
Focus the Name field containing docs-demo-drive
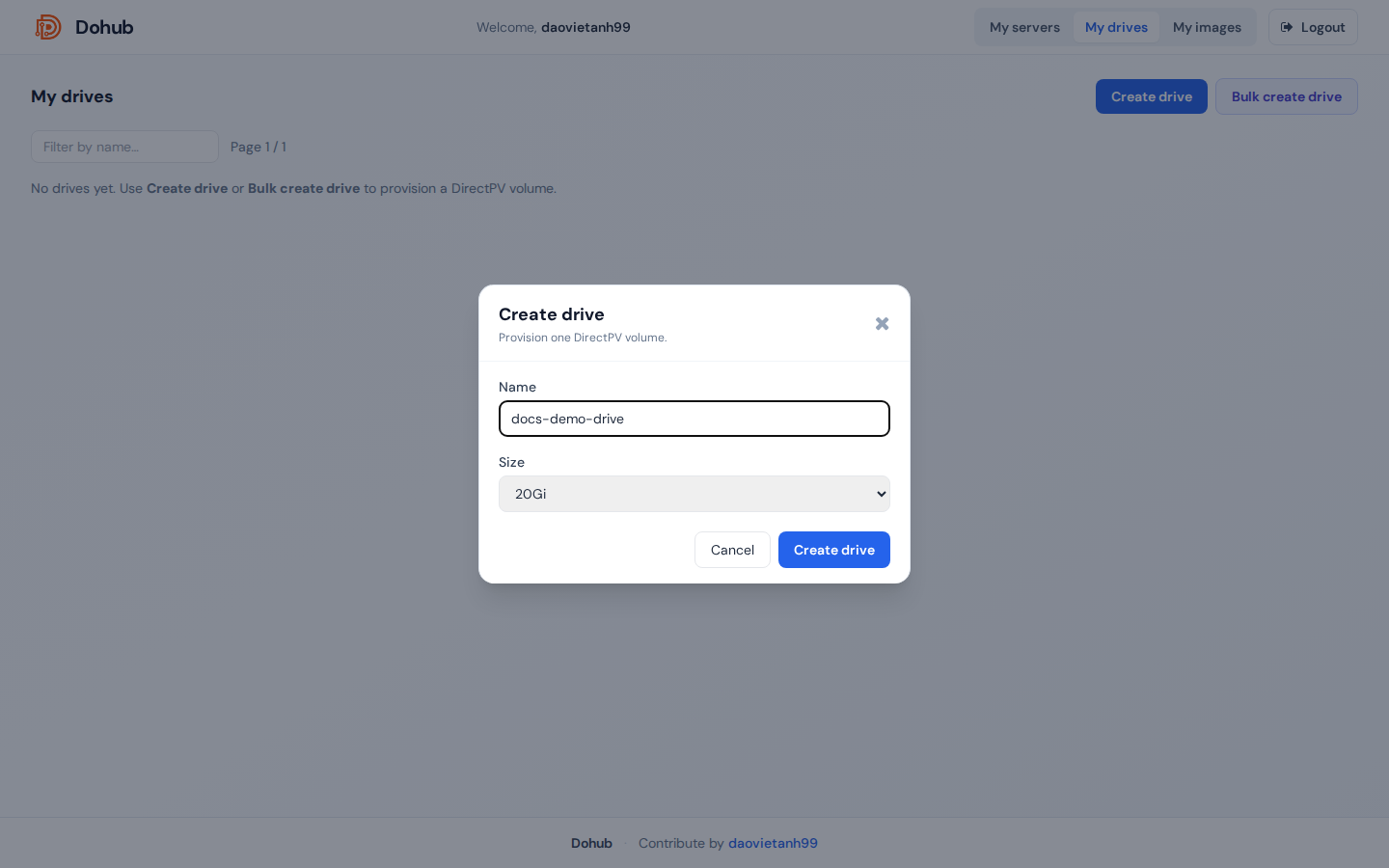point(694,419)
